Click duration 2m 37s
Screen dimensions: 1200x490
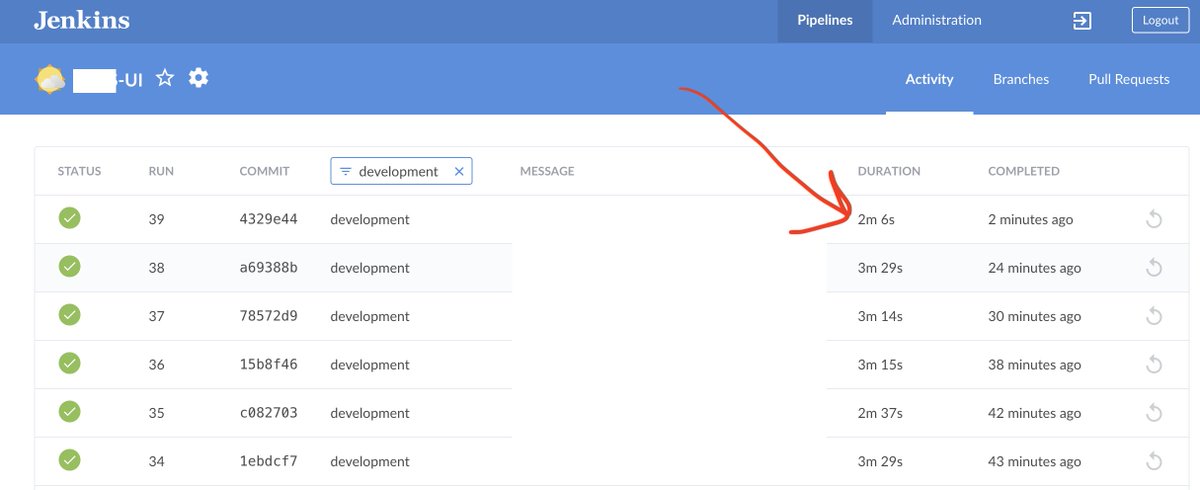point(880,413)
